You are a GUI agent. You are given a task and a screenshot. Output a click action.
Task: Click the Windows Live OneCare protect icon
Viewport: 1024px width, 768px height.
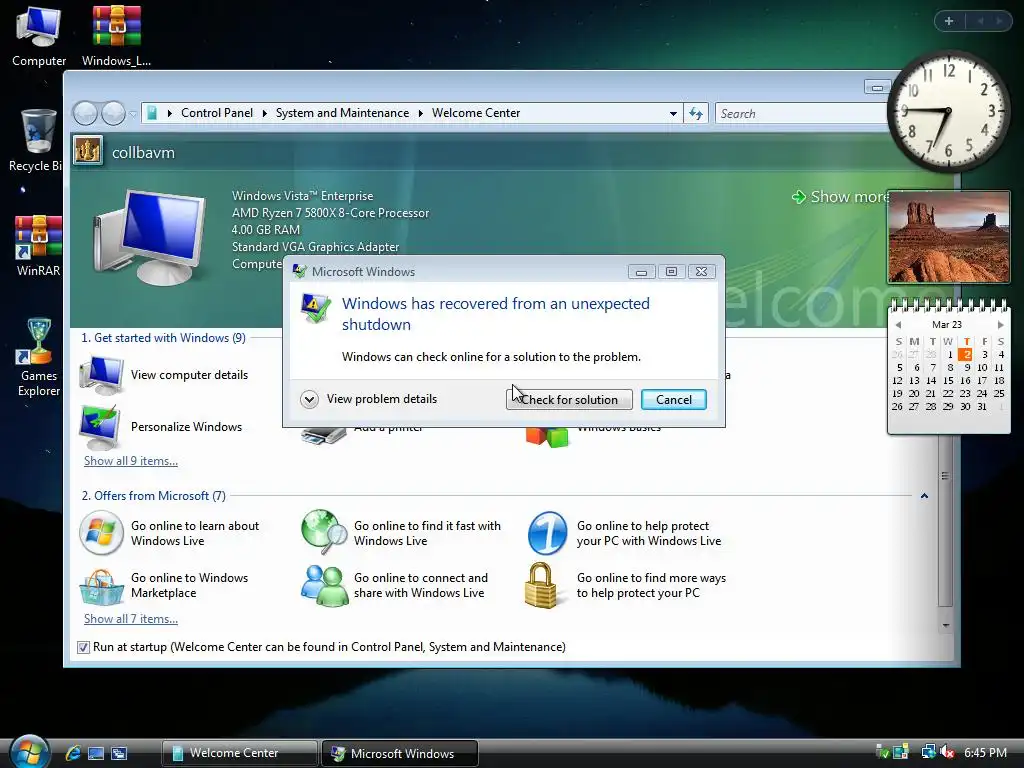[547, 533]
